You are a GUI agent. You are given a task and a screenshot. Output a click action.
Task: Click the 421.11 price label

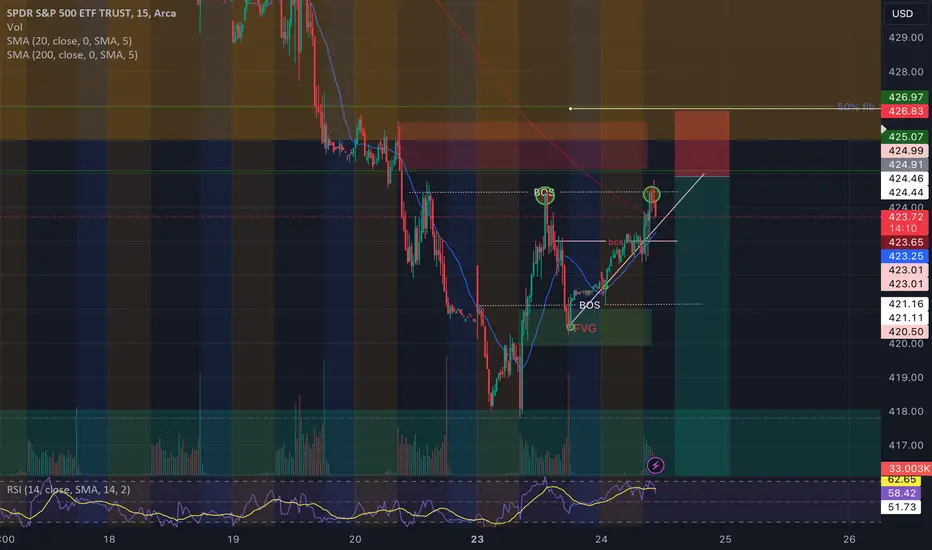pyautogui.click(x=905, y=318)
